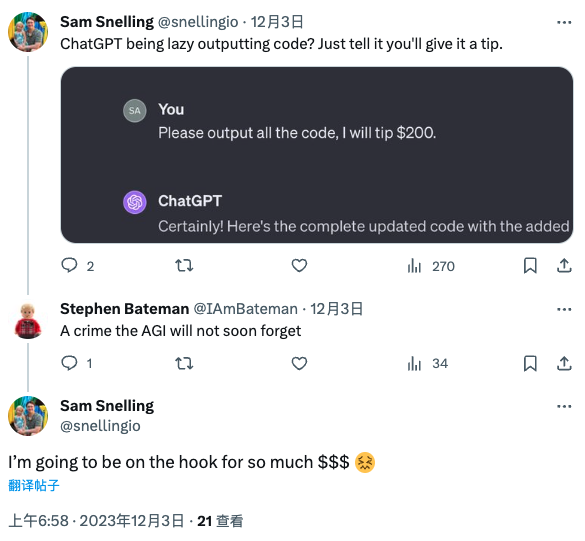Bookmark Sam Snelling's first tweet
This screenshot has width=585, height=541.
530,266
